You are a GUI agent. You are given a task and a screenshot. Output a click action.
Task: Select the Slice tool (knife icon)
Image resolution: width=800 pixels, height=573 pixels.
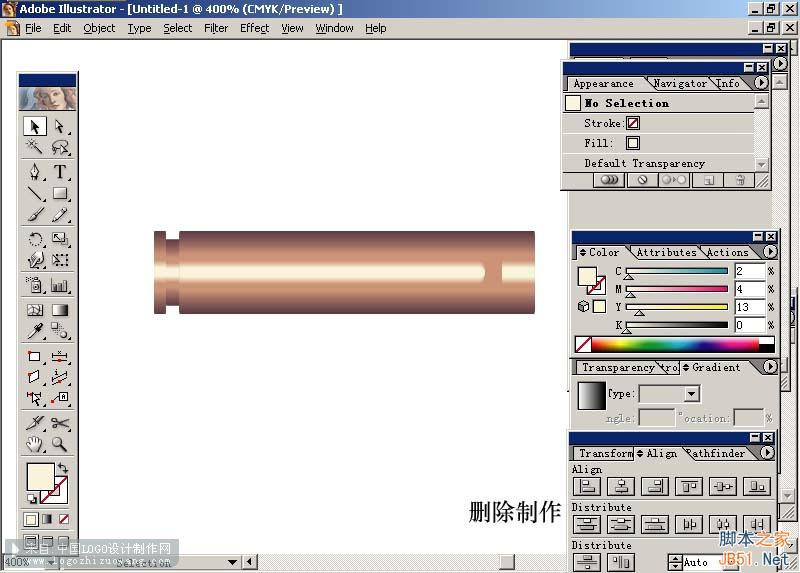point(35,422)
